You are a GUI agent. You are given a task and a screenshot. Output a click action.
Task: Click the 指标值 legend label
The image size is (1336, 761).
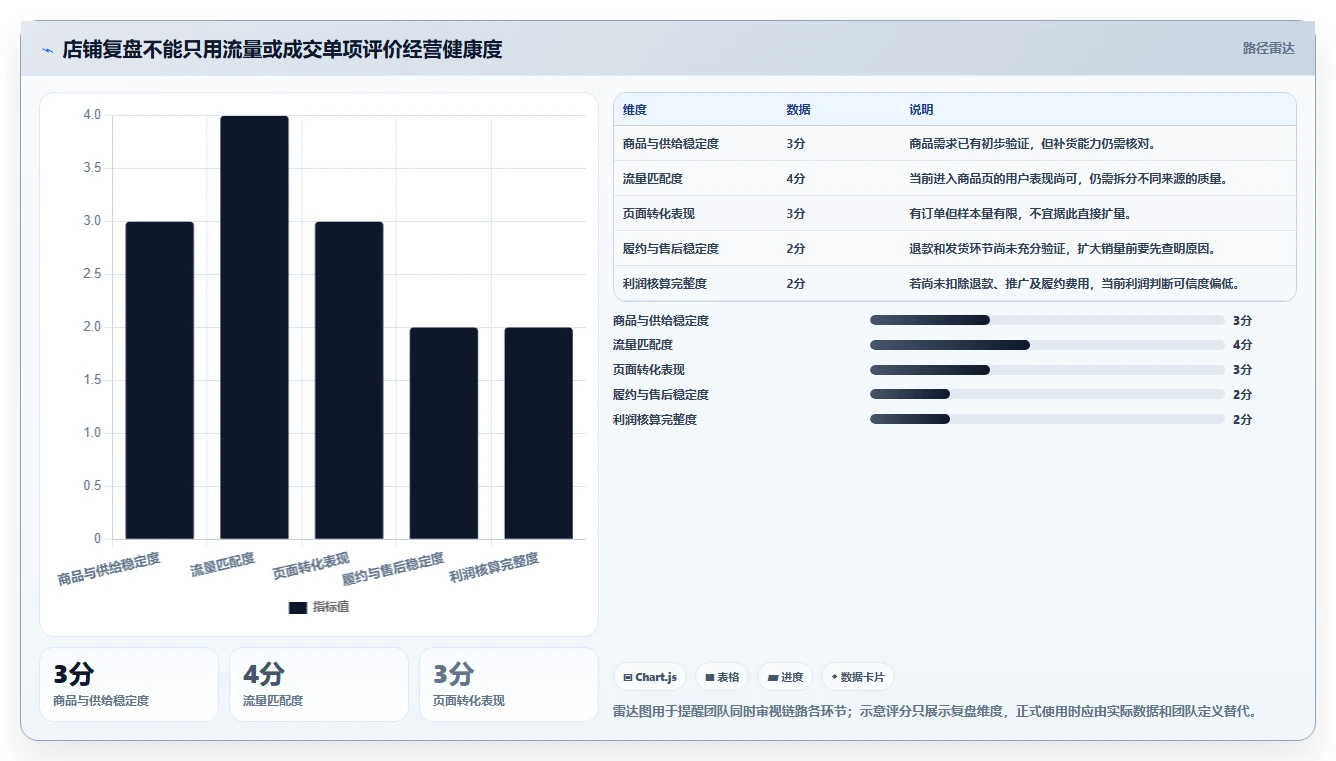click(331, 607)
